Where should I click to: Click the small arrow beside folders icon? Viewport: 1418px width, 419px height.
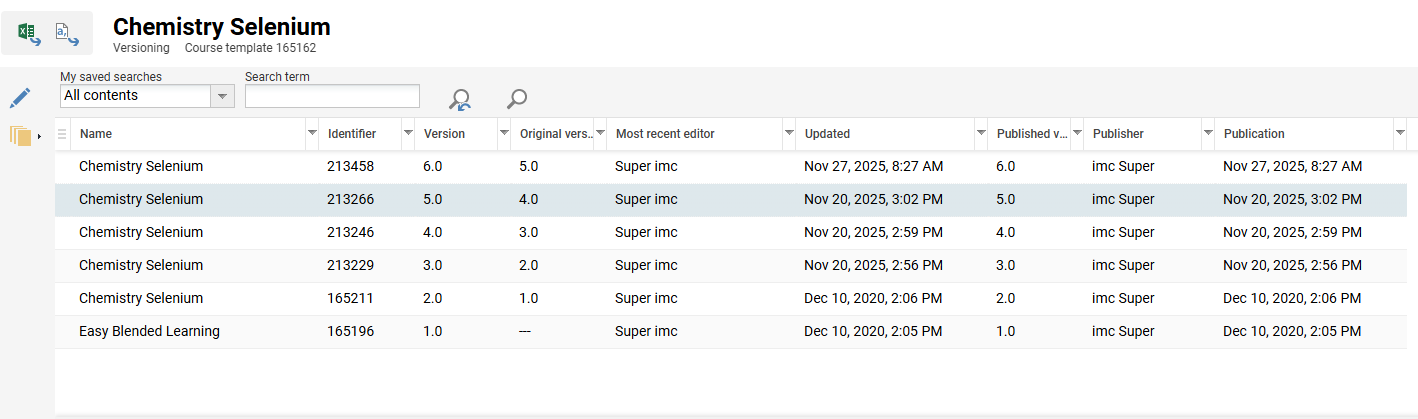coord(39,136)
